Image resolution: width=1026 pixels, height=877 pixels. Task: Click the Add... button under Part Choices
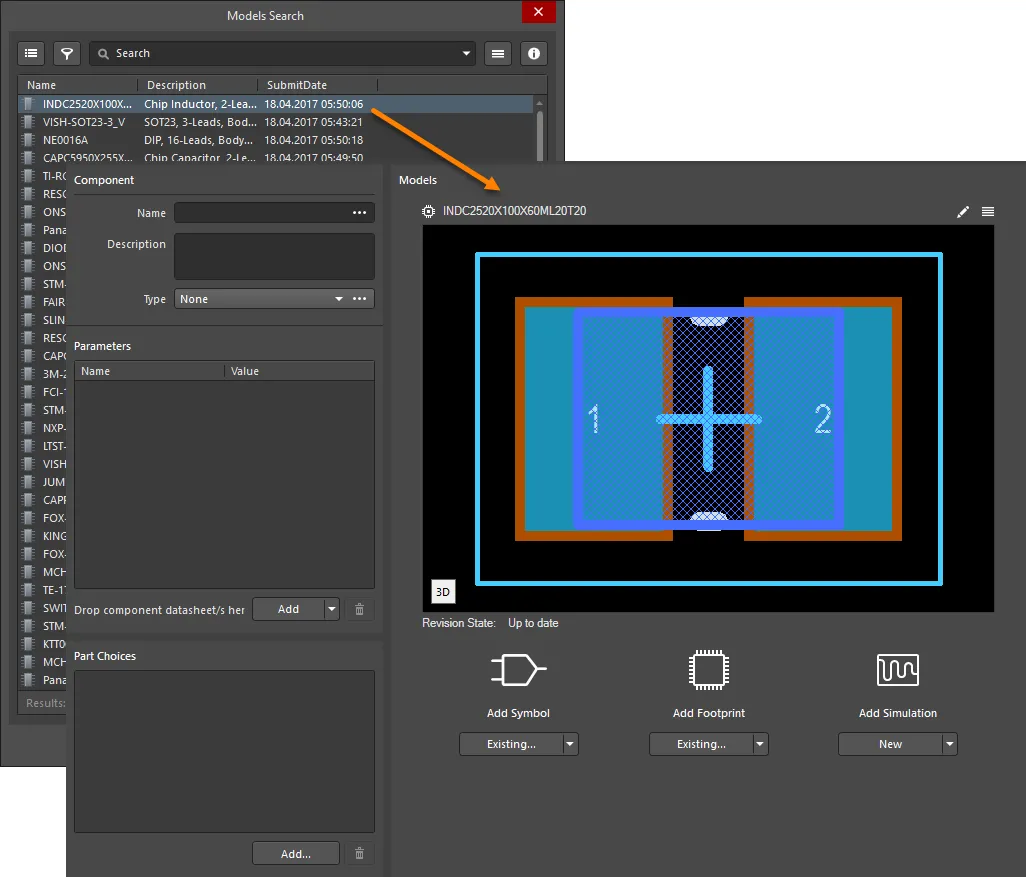296,854
